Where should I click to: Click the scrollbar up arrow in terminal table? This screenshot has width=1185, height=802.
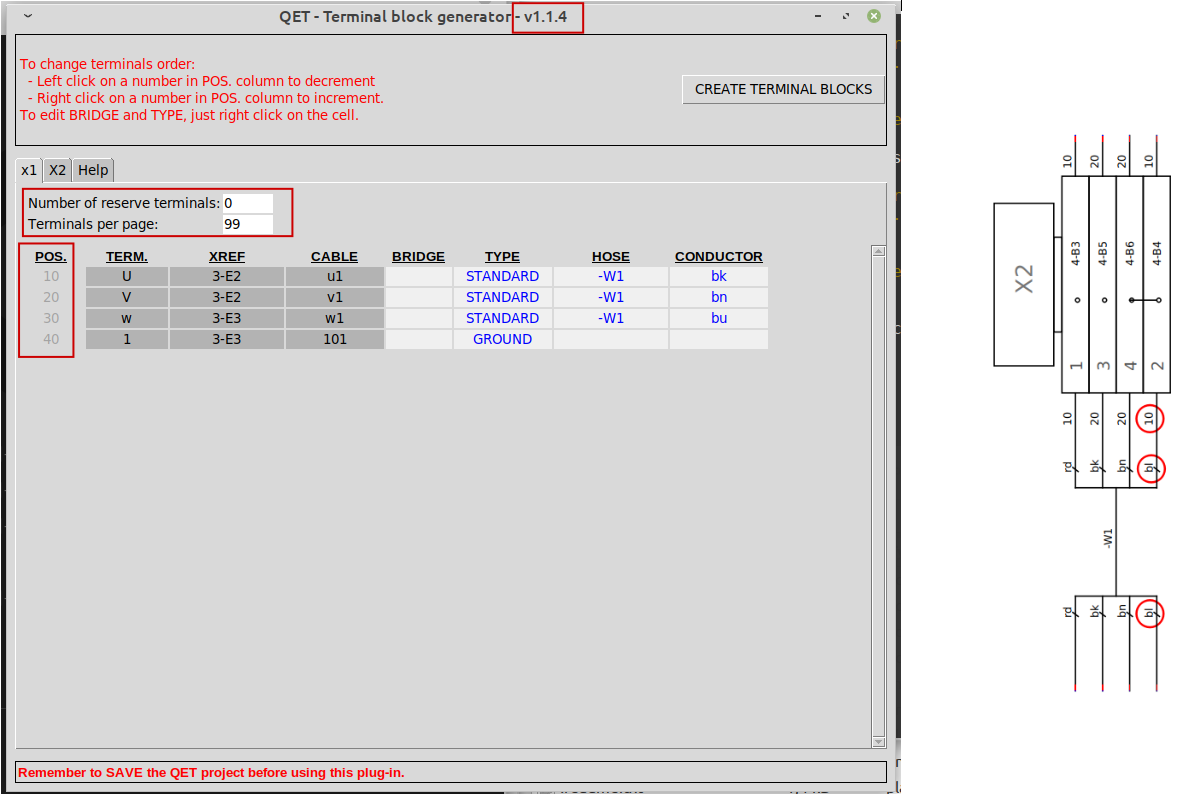click(x=878, y=251)
